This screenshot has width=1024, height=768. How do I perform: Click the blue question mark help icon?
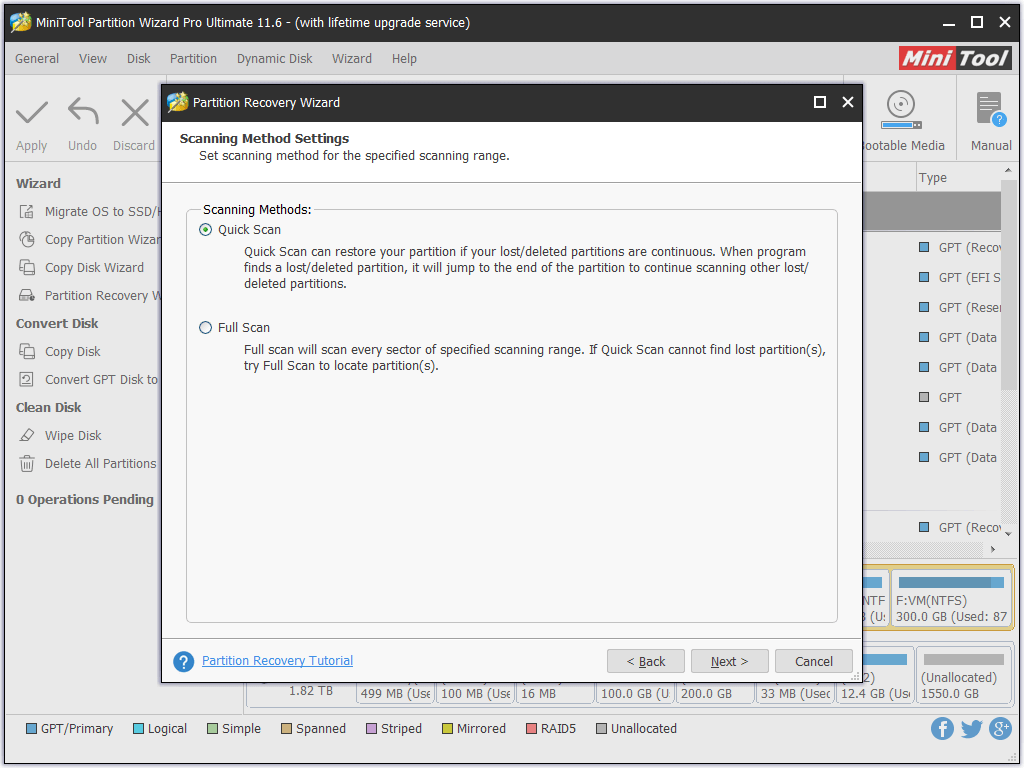pos(184,662)
